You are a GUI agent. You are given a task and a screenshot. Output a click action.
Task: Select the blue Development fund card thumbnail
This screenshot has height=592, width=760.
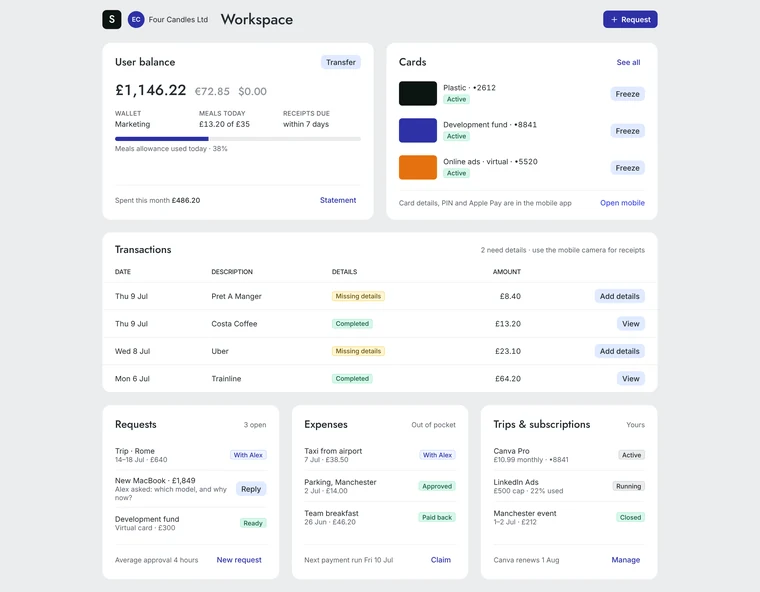(x=418, y=130)
